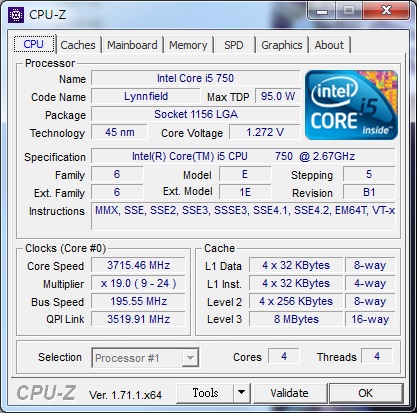
Task: Click the L1 Data value '4 x 32 KBytes'
Action: pos(296,265)
